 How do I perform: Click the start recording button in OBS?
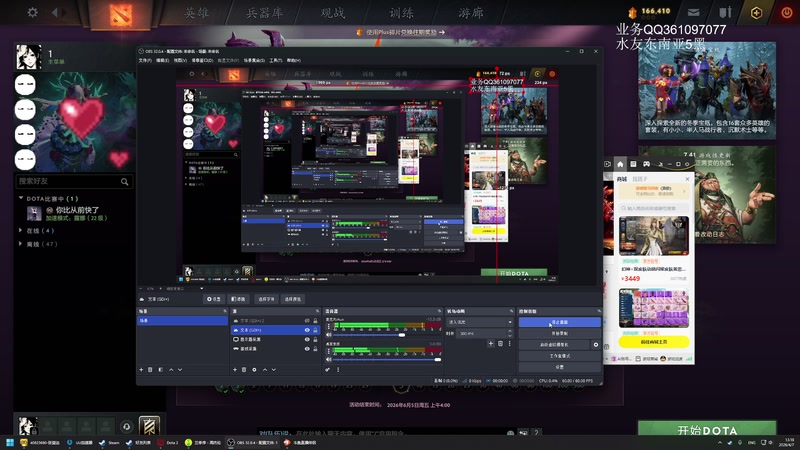[559, 333]
